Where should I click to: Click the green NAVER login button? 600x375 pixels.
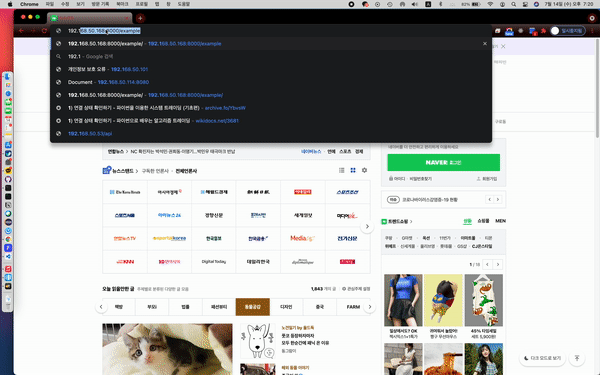pyautogui.click(x=443, y=162)
